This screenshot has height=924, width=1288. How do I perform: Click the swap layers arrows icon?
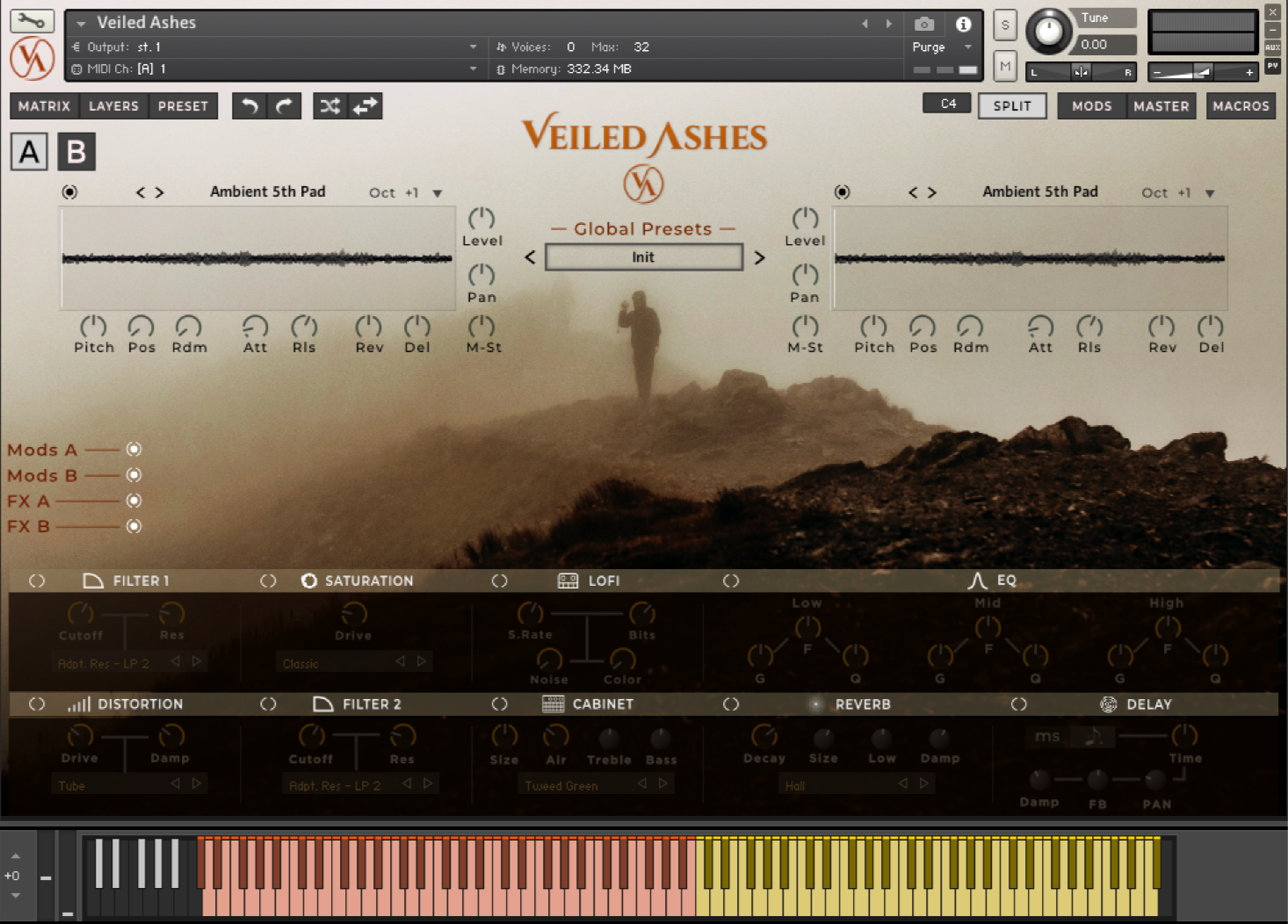[x=365, y=106]
